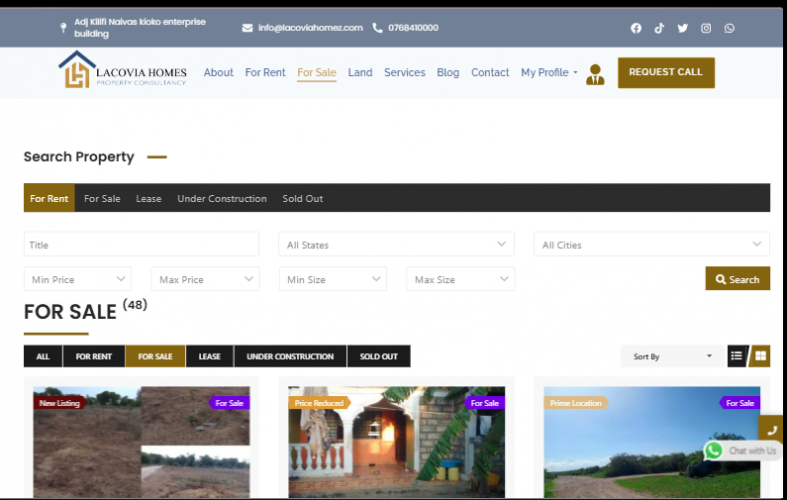
Task: Click the 0768410000 phone number
Action: pos(413,28)
